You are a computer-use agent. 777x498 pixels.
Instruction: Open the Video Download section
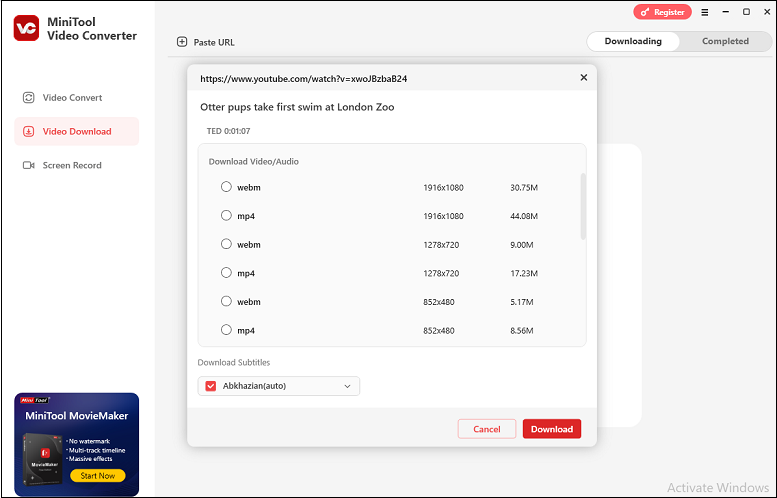(76, 131)
